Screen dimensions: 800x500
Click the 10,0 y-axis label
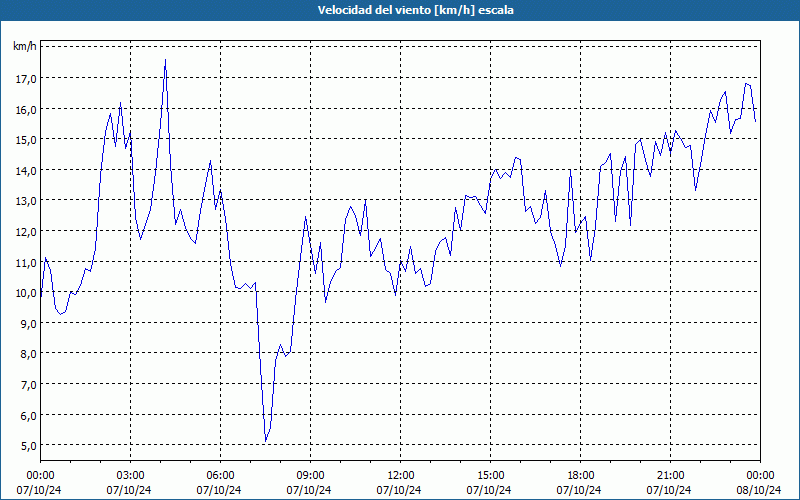tap(27, 293)
